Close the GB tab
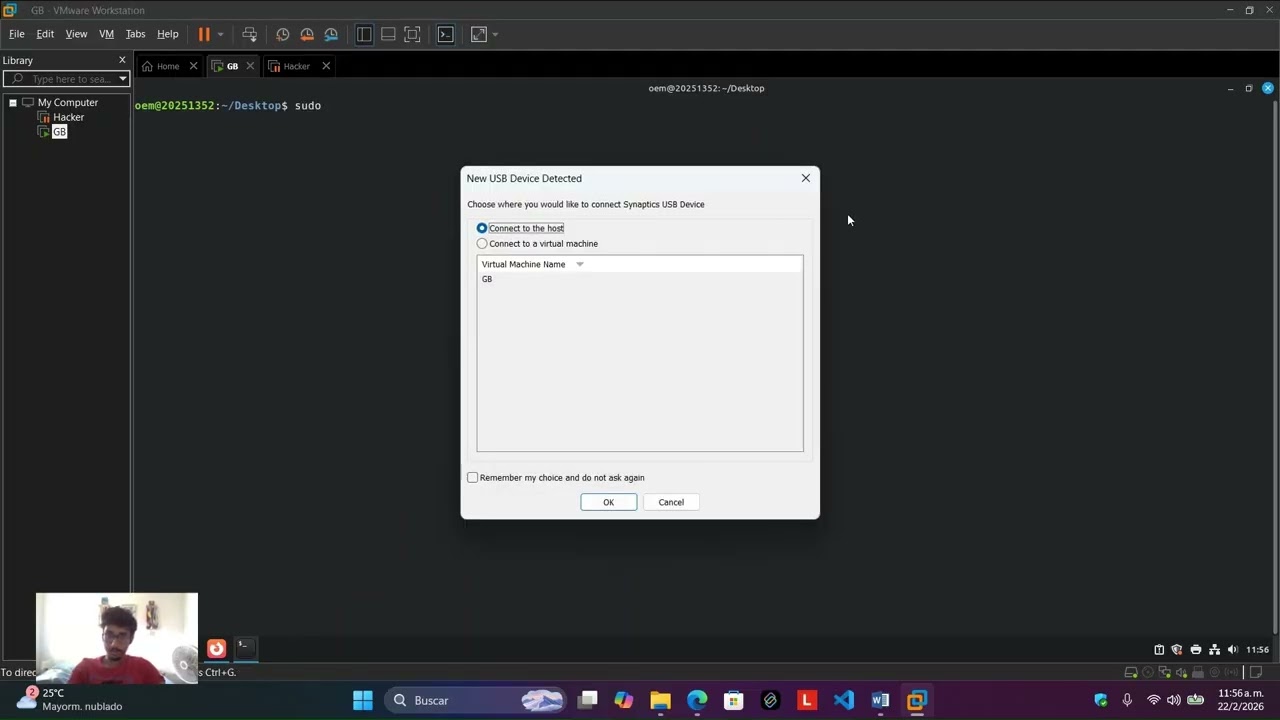 (250, 66)
